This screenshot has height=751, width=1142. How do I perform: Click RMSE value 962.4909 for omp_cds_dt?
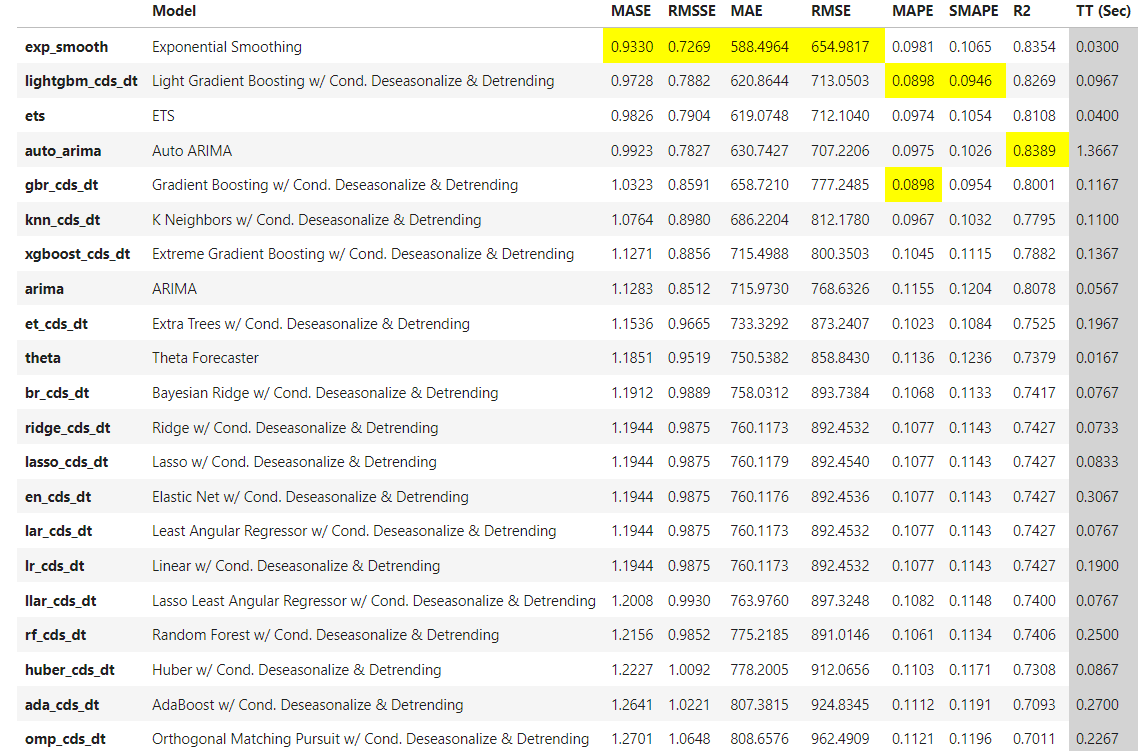(840, 739)
